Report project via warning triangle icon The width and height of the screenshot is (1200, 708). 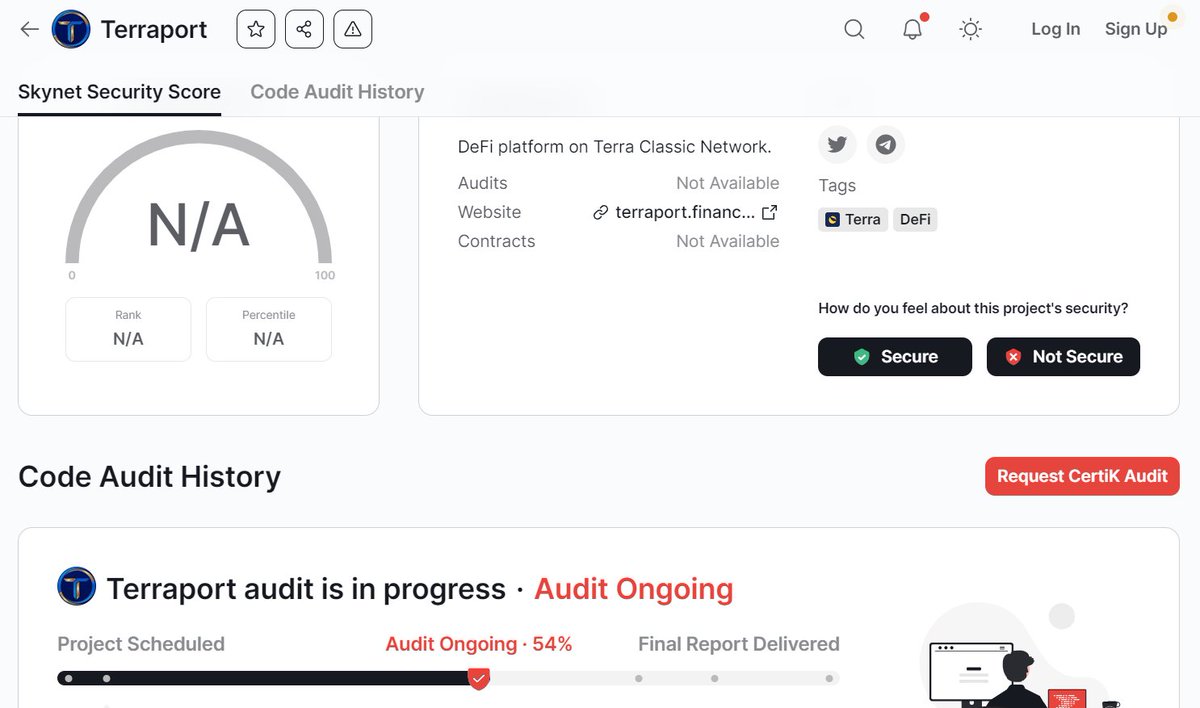click(x=353, y=29)
